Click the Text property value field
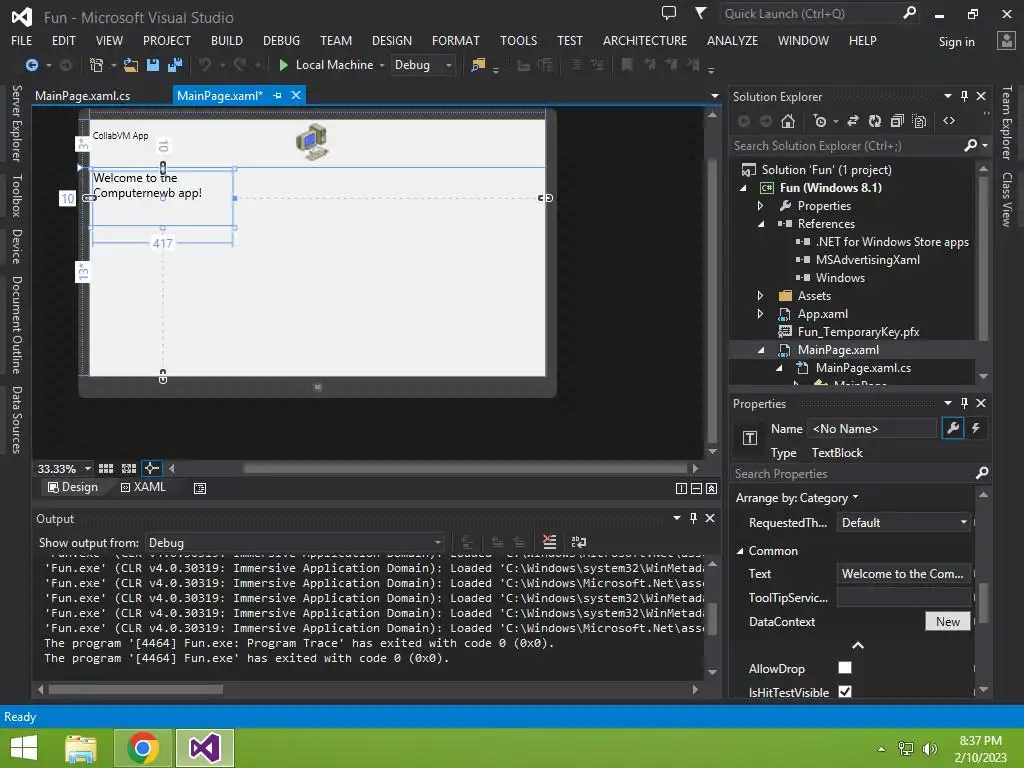This screenshot has height=768, width=1024. 904,573
